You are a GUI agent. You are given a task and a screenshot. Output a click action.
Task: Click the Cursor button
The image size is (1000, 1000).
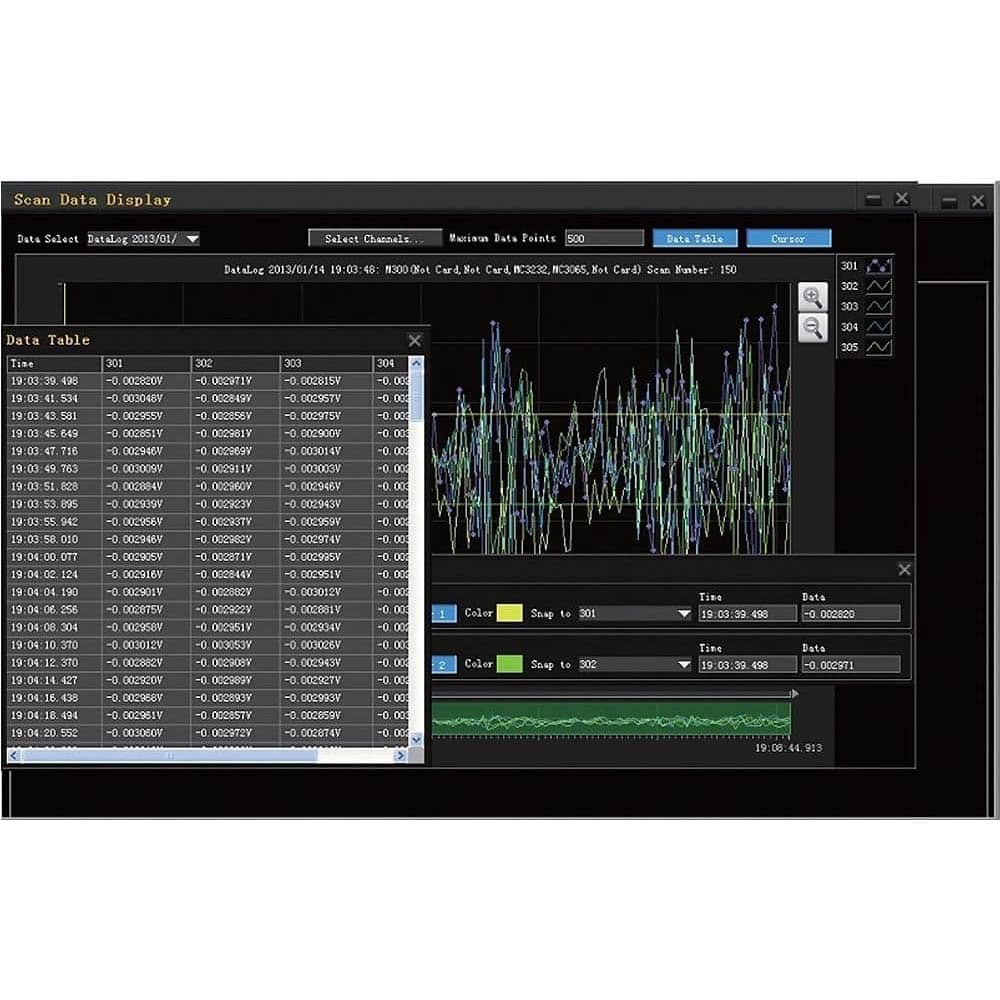789,239
